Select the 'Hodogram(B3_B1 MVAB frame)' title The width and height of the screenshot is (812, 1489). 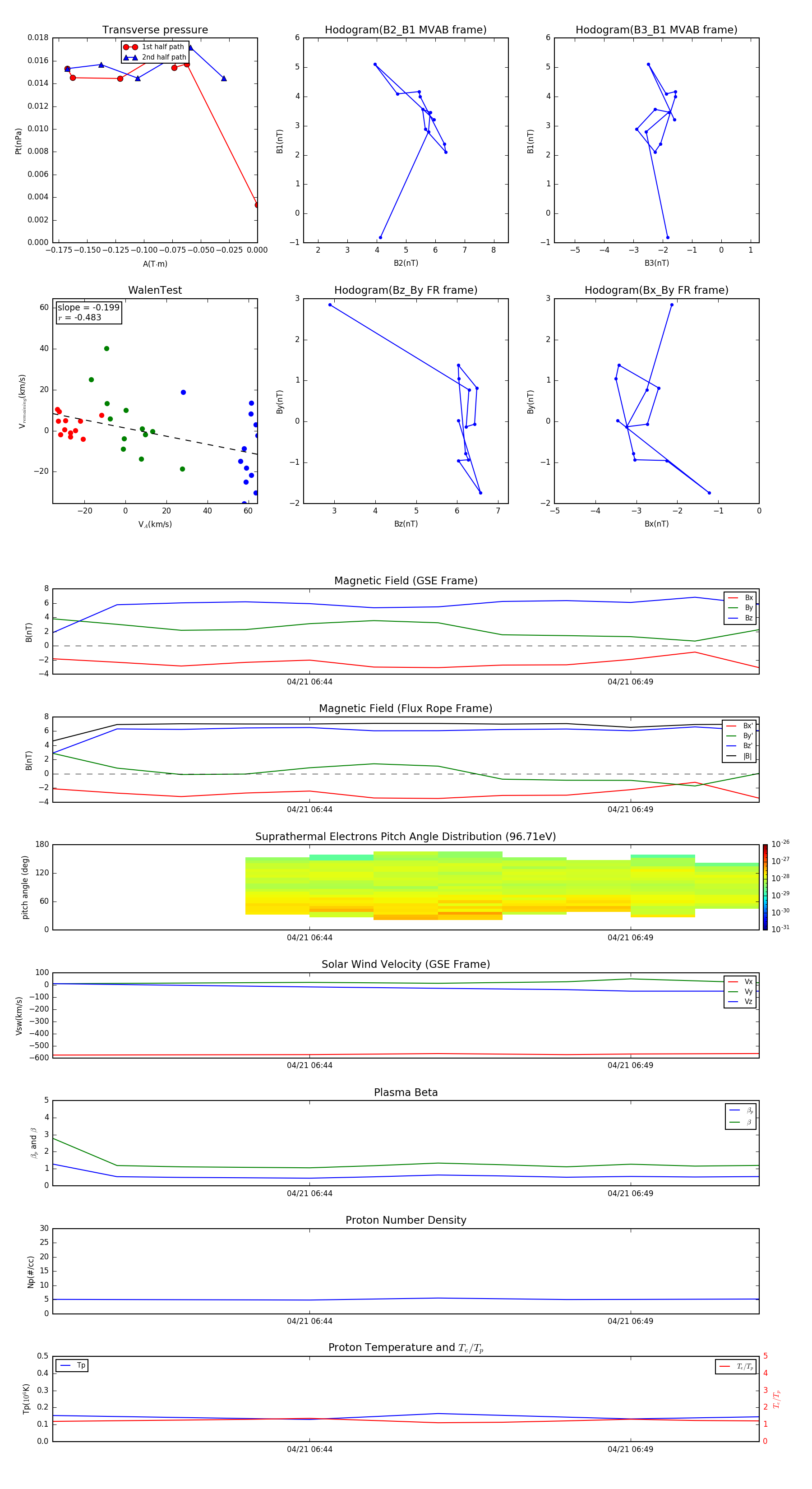(x=656, y=30)
